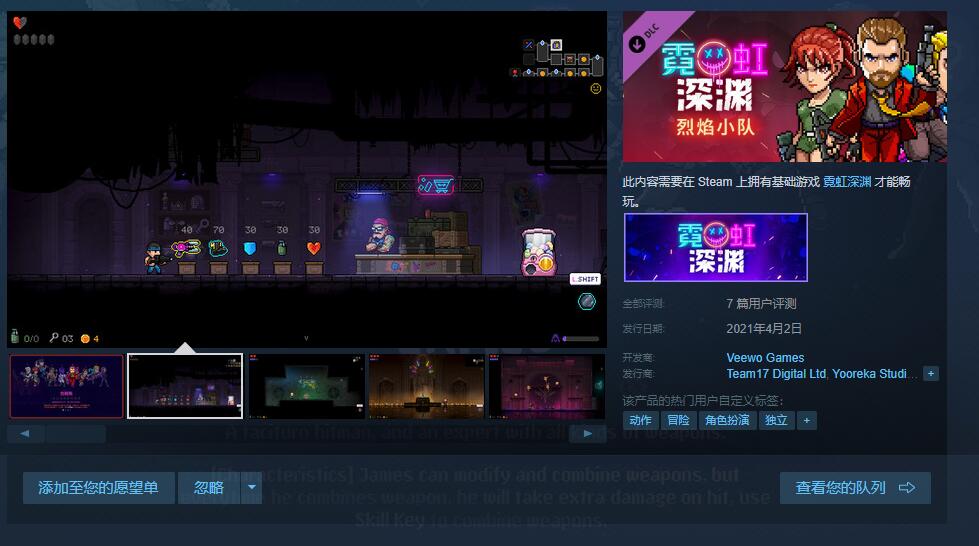Click the left arrow of the thumbnail strip
This screenshot has height=546, width=979.
(25, 434)
